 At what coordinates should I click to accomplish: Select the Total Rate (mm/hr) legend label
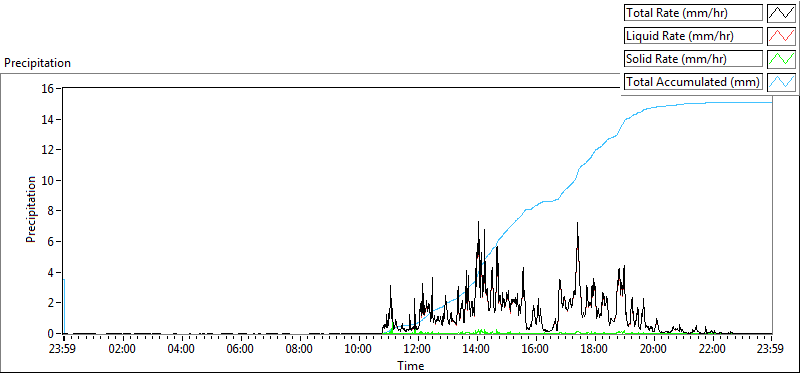click(693, 13)
